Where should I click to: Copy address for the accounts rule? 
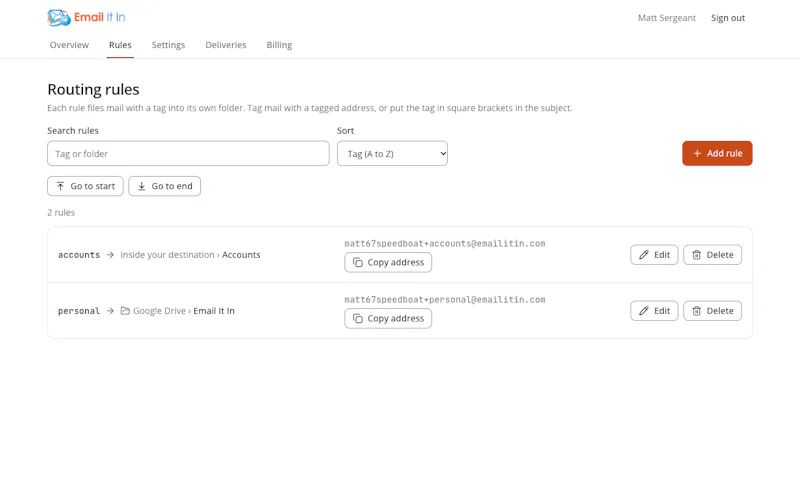388,262
